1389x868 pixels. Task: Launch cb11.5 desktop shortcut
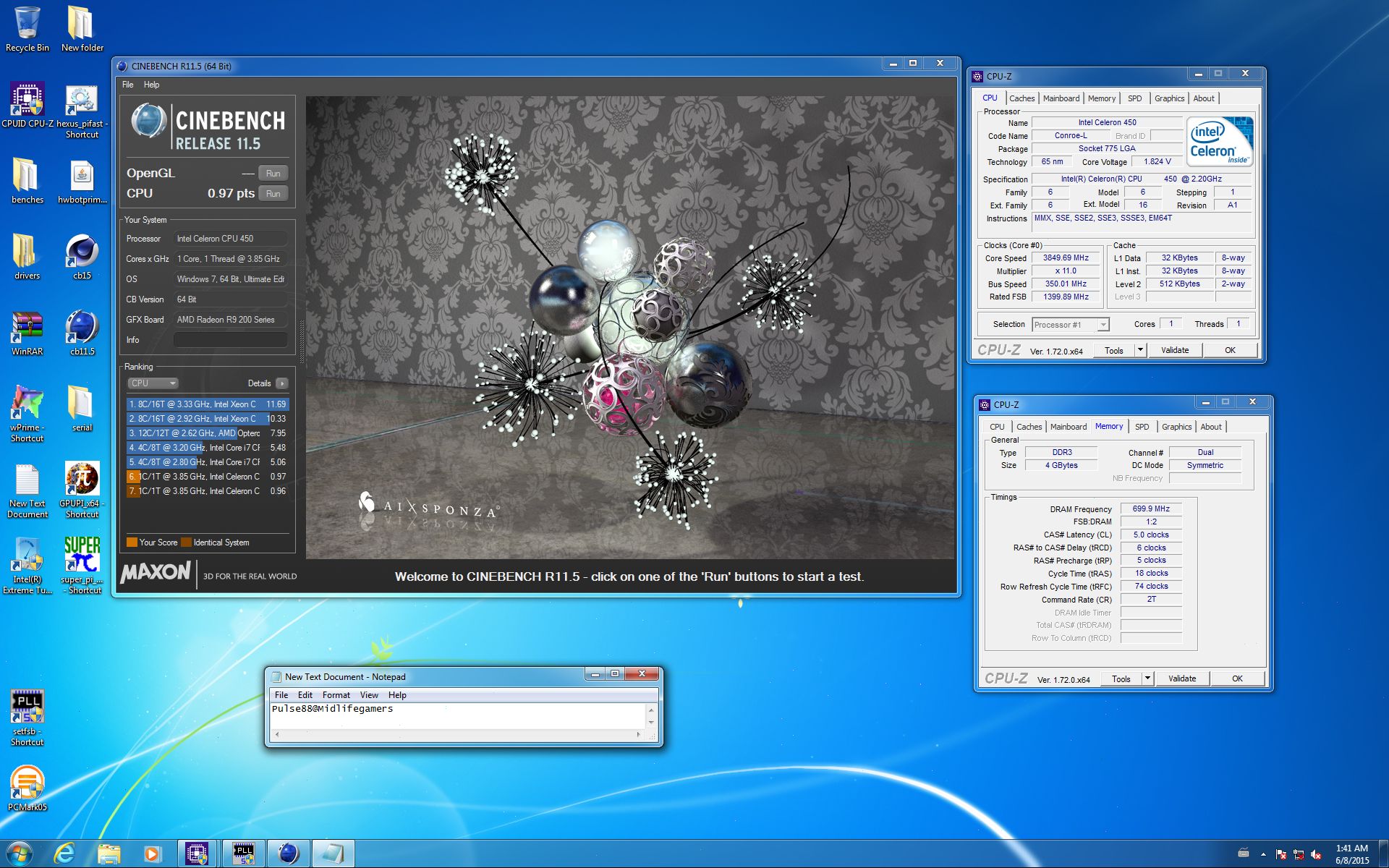[x=82, y=333]
